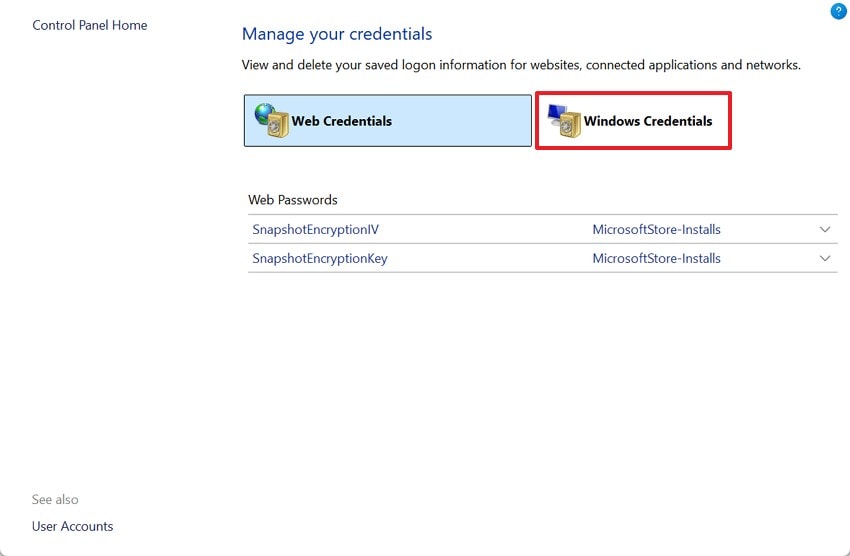The height and width of the screenshot is (556, 850).
Task: Click the SnapshotEncryptionKey credential name
Action: click(320, 258)
